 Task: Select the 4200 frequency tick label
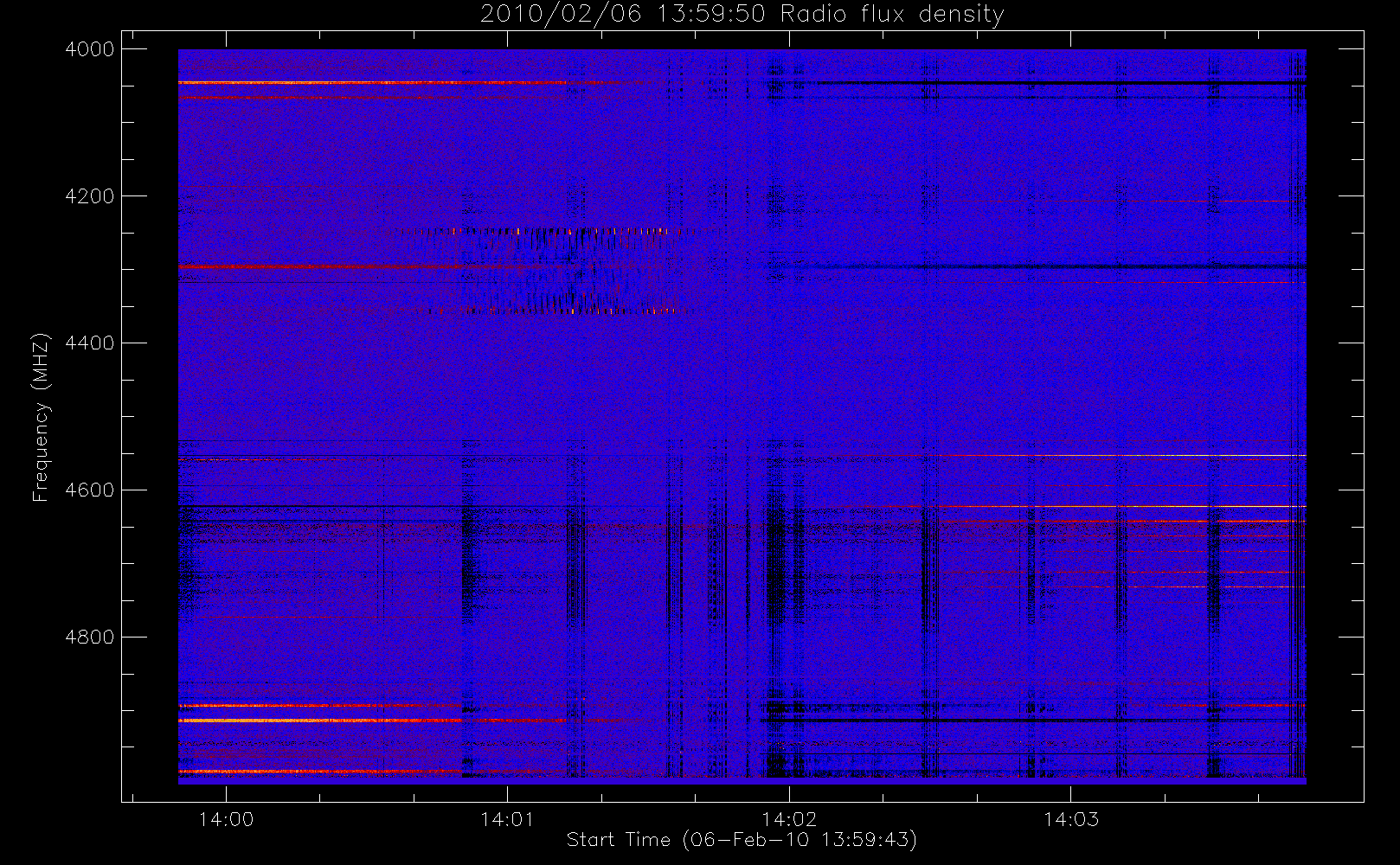[90, 196]
